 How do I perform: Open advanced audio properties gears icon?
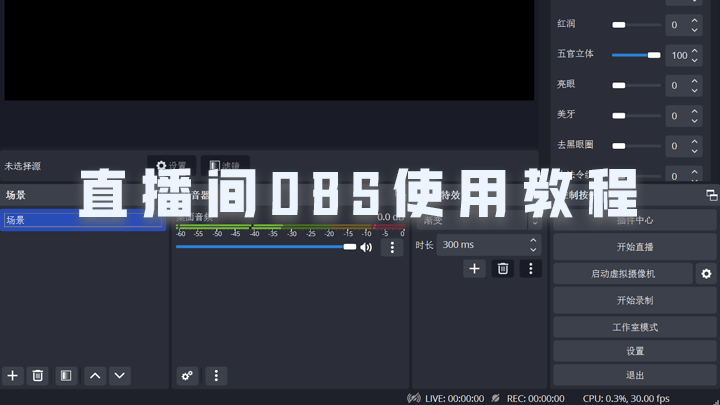(x=187, y=376)
